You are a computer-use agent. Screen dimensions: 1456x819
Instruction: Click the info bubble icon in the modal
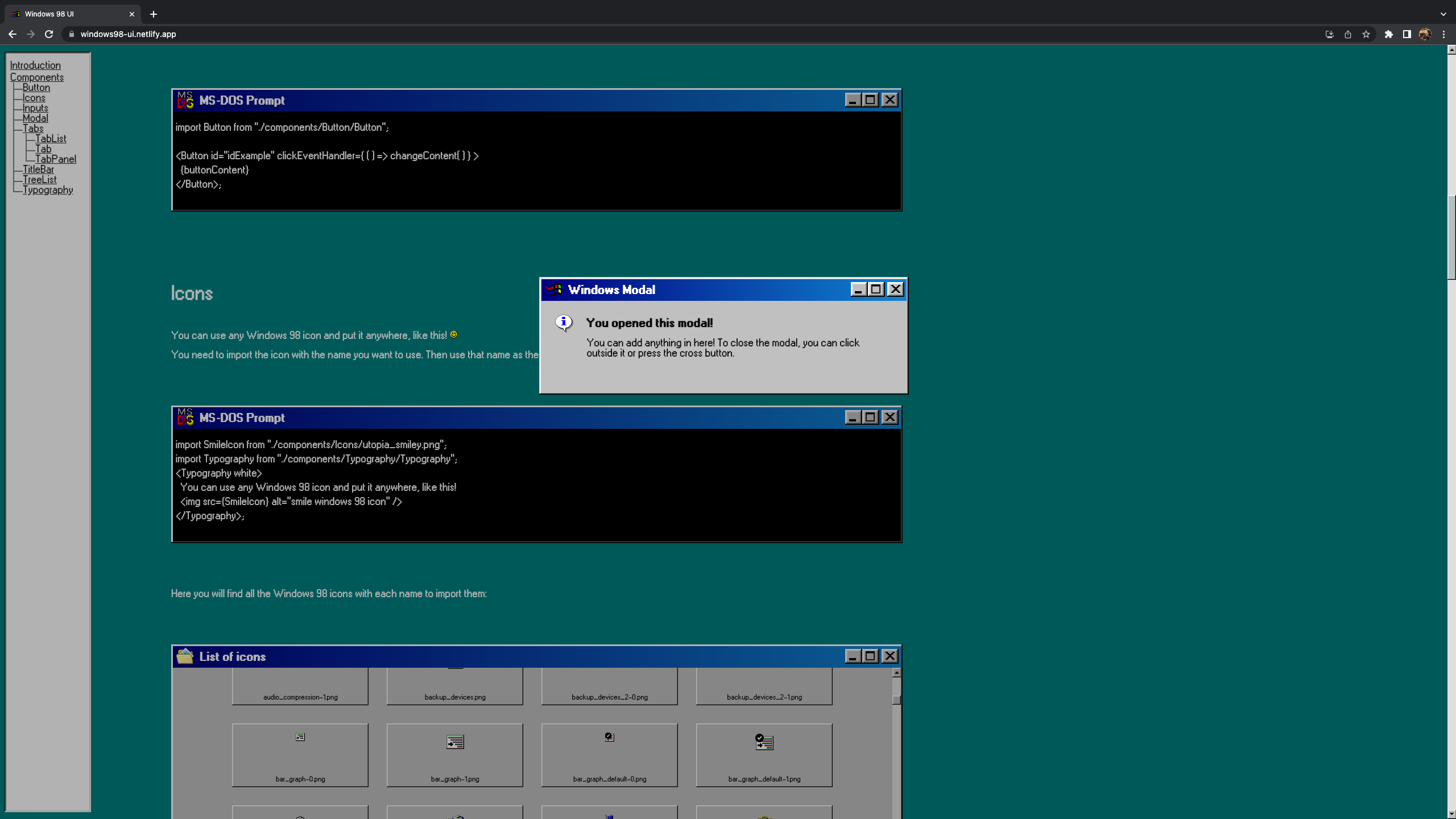[564, 323]
